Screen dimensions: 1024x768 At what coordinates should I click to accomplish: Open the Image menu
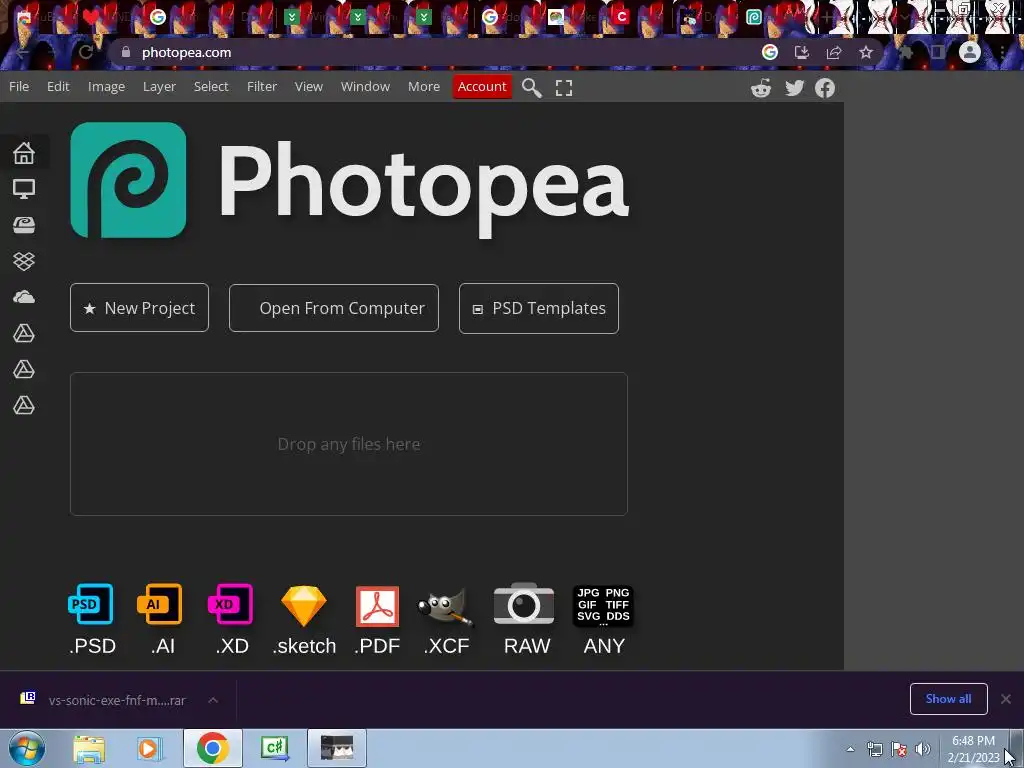(106, 86)
